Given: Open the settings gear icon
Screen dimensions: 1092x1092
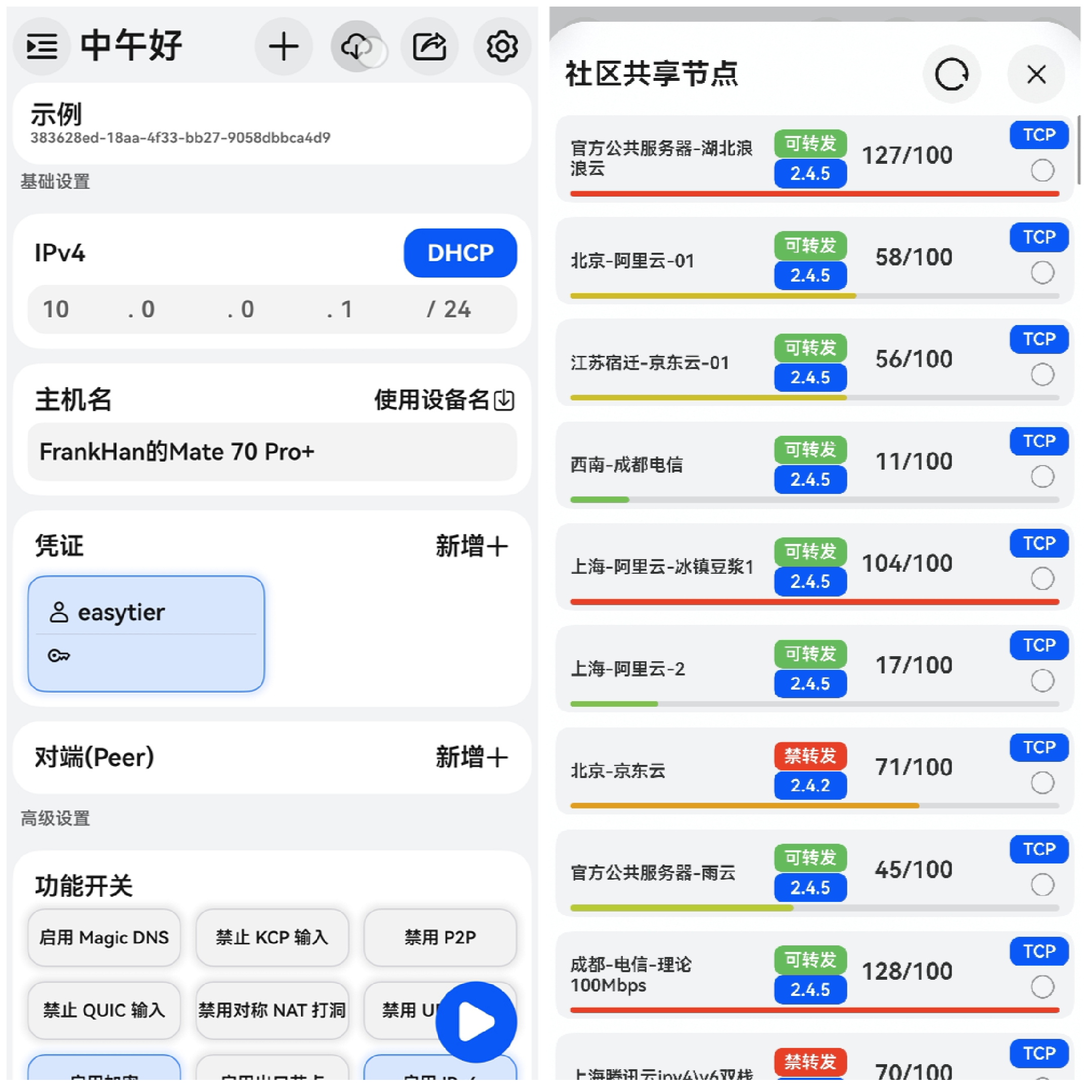Looking at the screenshot, I should click(502, 47).
